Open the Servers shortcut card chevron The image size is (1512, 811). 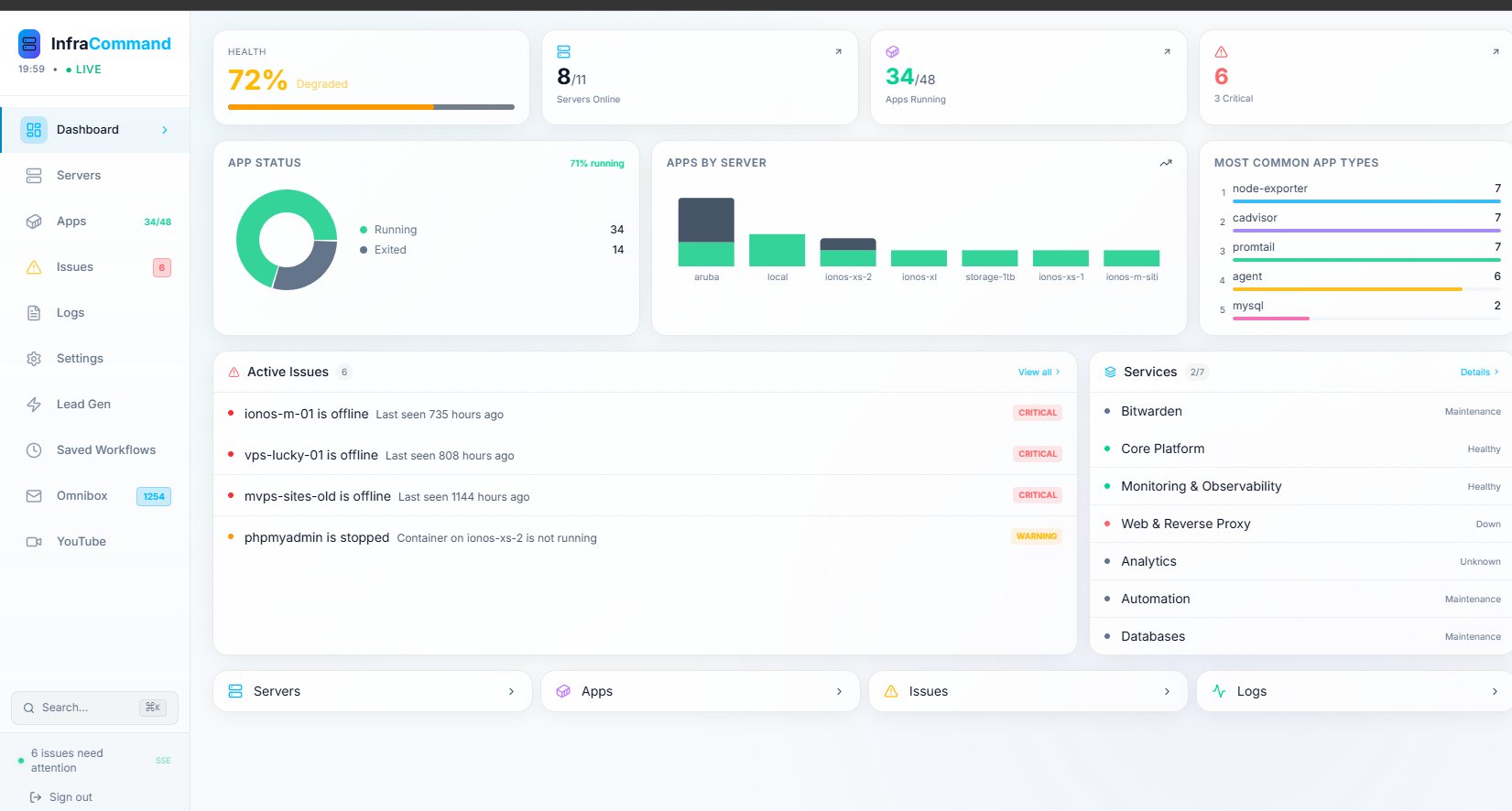tap(511, 692)
